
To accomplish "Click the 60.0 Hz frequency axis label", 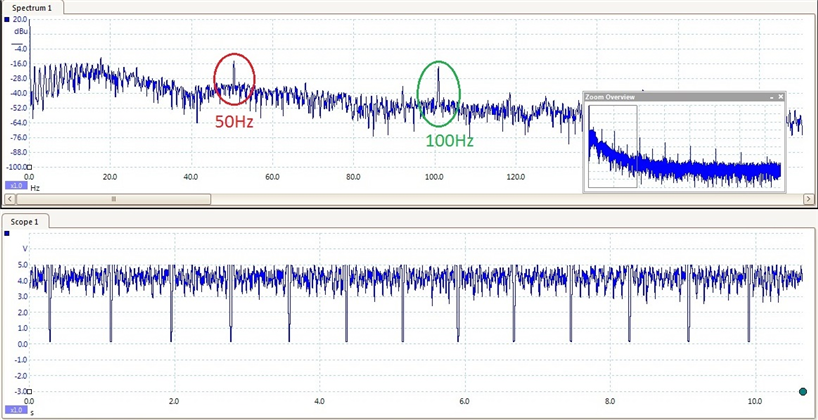I will [272, 177].
